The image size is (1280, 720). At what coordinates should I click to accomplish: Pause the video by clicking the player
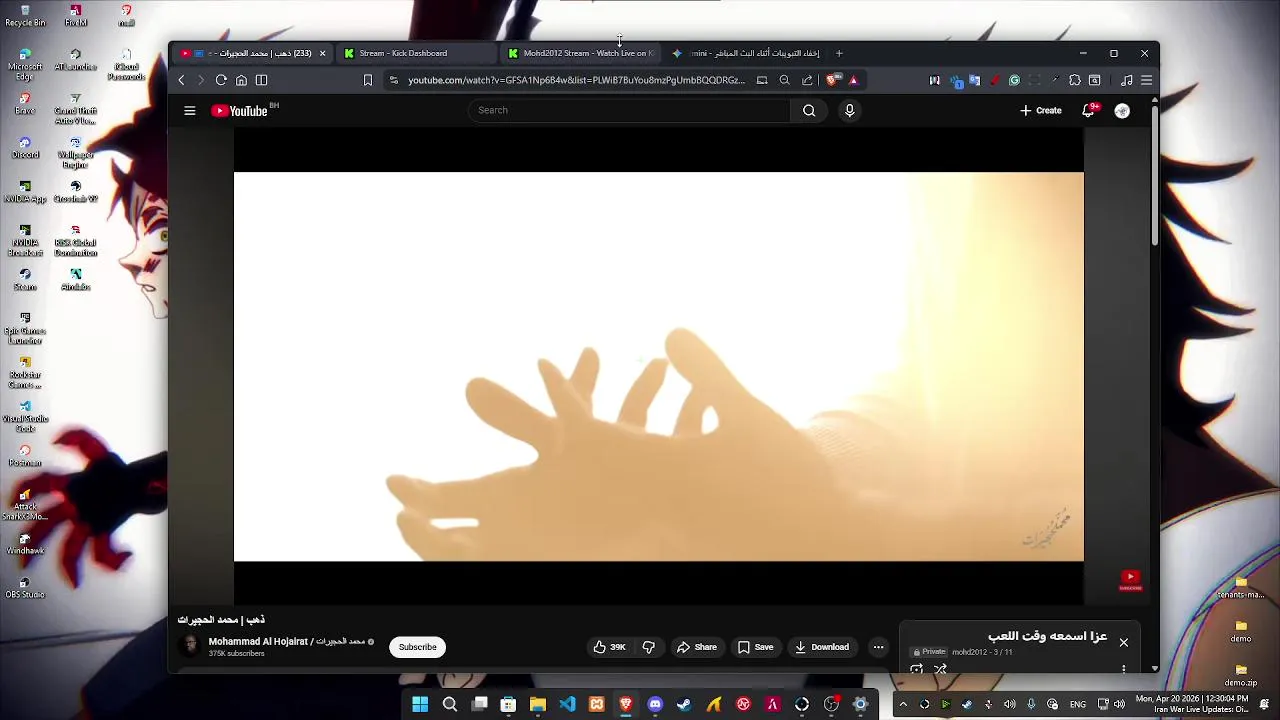coord(658,366)
